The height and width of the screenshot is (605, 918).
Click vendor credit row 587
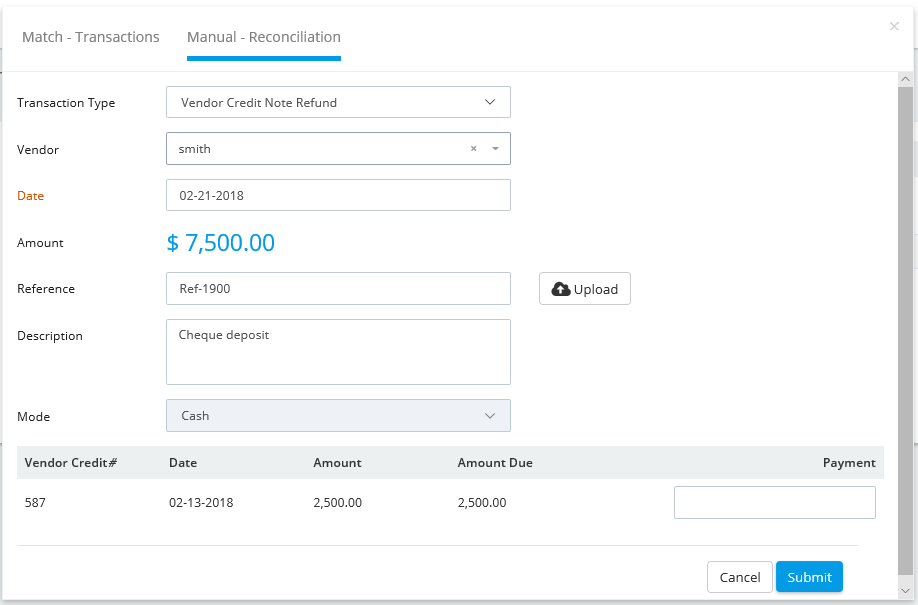point(450,503)
